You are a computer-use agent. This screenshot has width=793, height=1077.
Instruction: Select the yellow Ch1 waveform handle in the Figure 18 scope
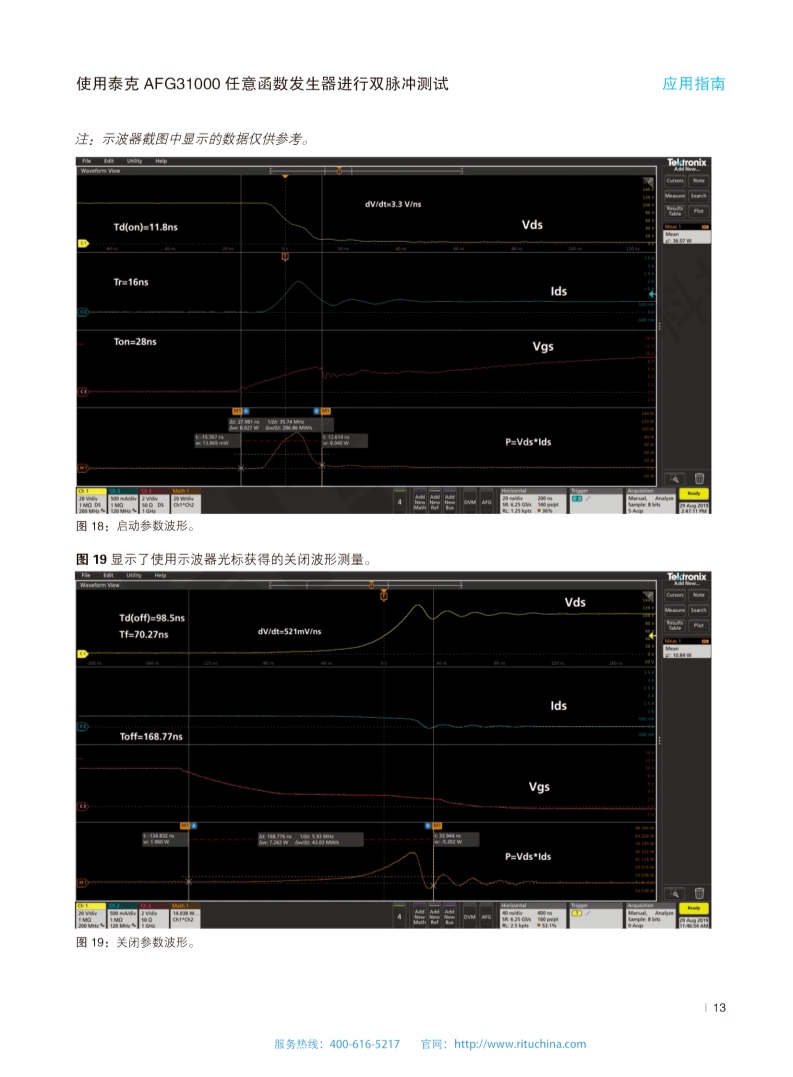[83, 243]
